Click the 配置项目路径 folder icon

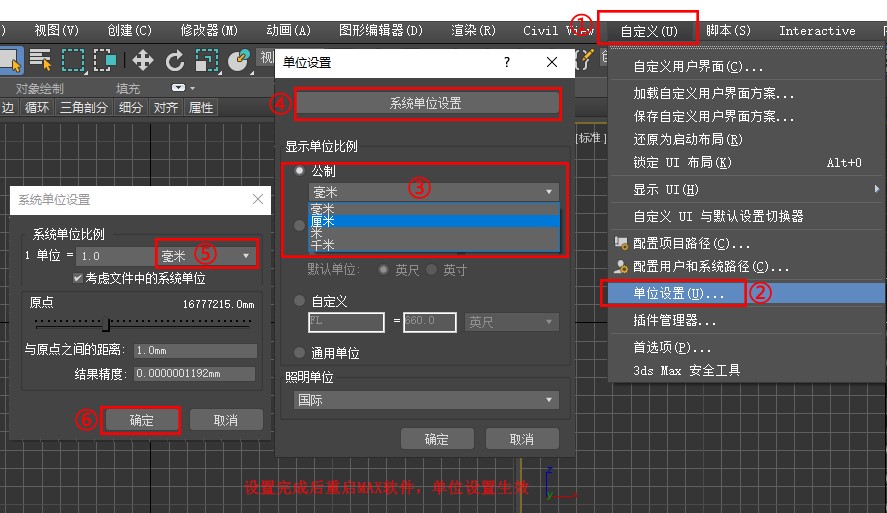(620, 243)
